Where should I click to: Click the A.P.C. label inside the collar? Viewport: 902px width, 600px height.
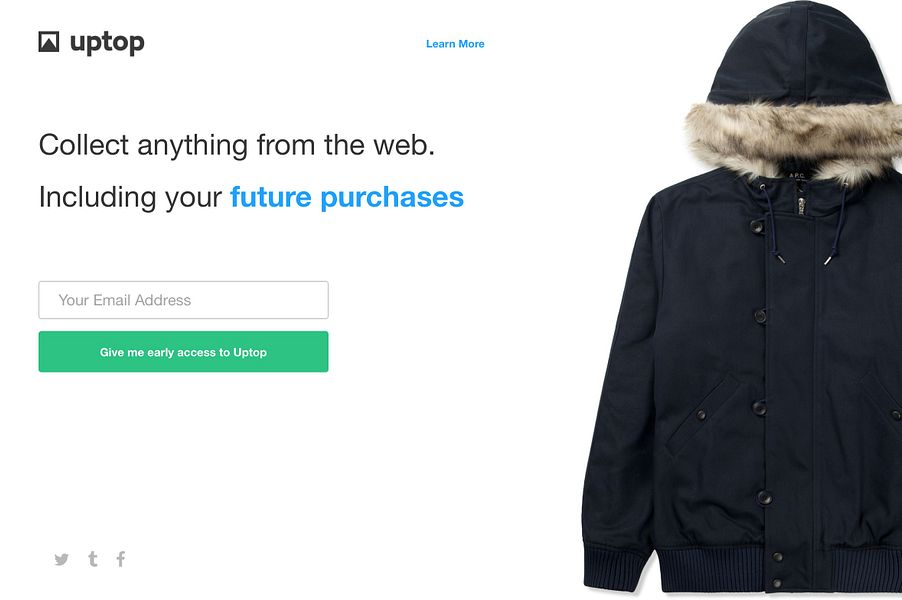(797, 176)
